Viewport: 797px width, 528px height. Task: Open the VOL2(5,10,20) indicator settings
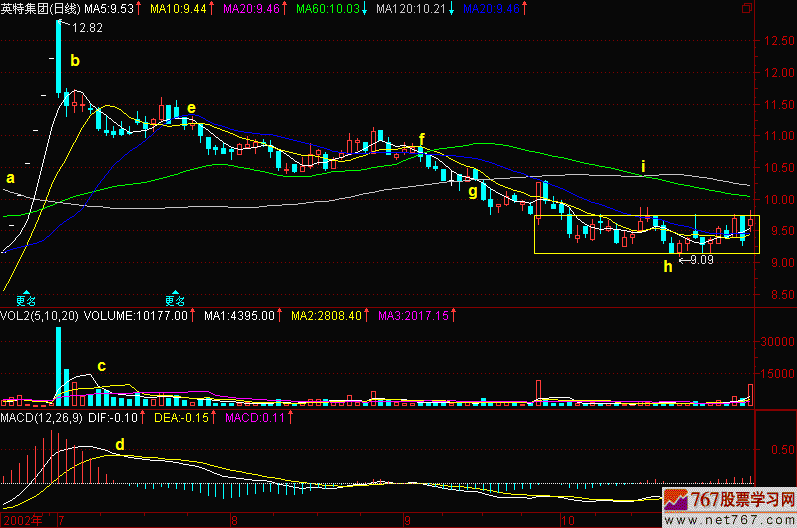coord(38,316)
